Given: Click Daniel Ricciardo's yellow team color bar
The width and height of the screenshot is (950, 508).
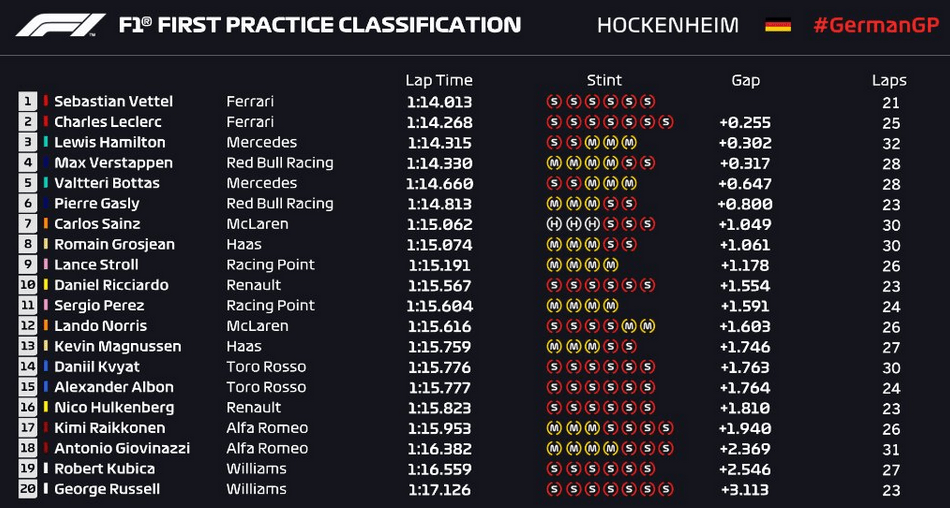Looking at the screenshot, I should click(x=45, y=284).
